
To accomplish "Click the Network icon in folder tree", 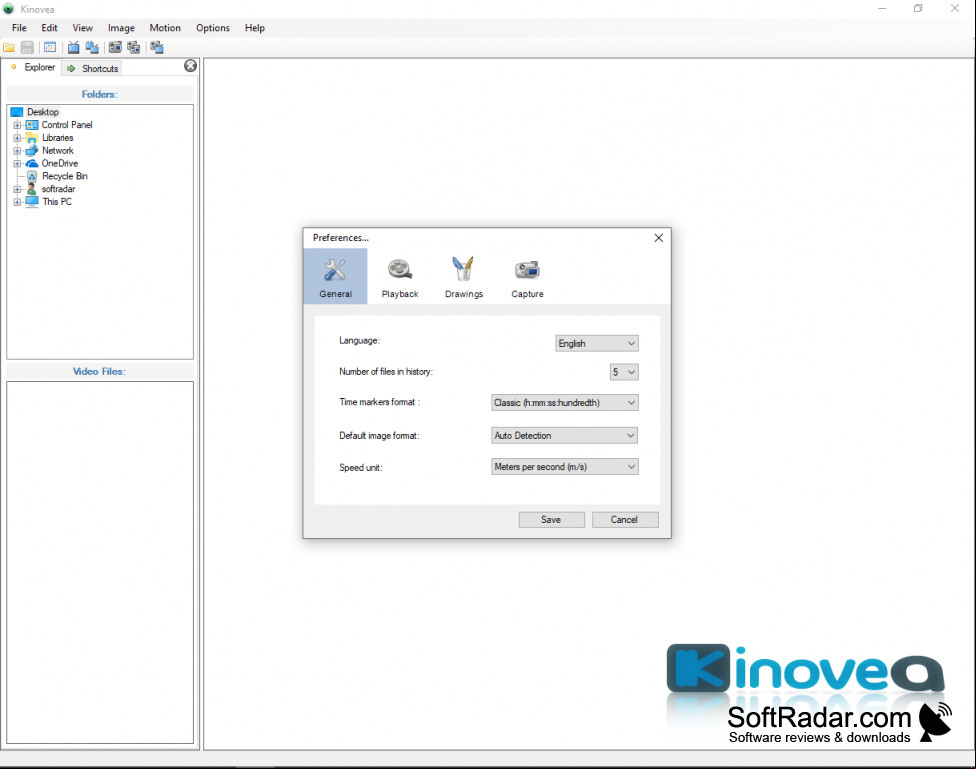I will (x=32, y=151).
